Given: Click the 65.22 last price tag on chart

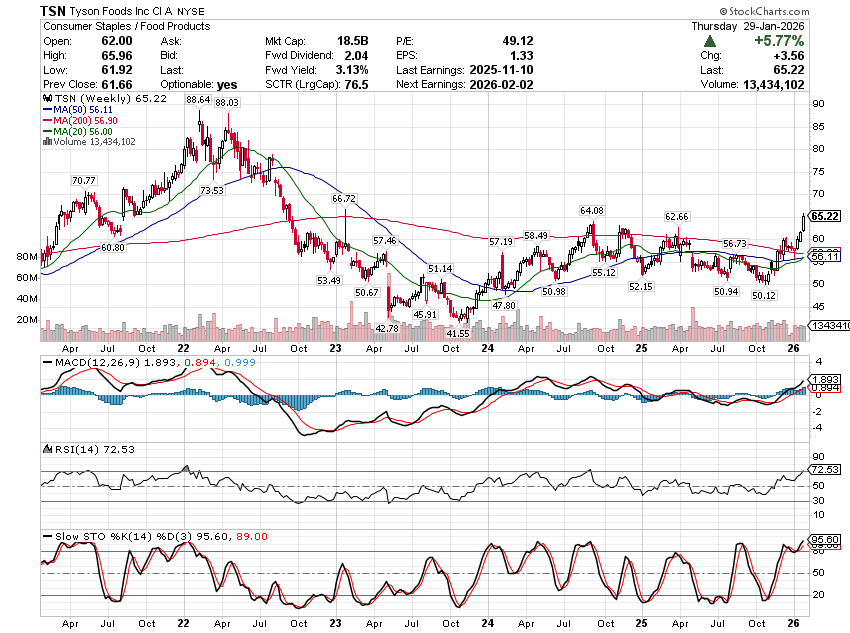Looking at the screenshot, I should click(x=824, y=216).
